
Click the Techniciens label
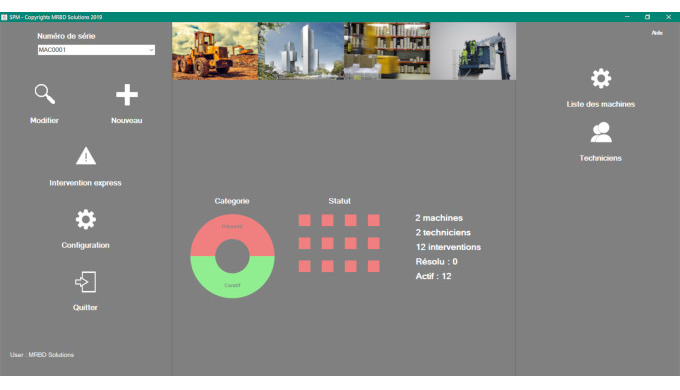(x=601, y=158)
